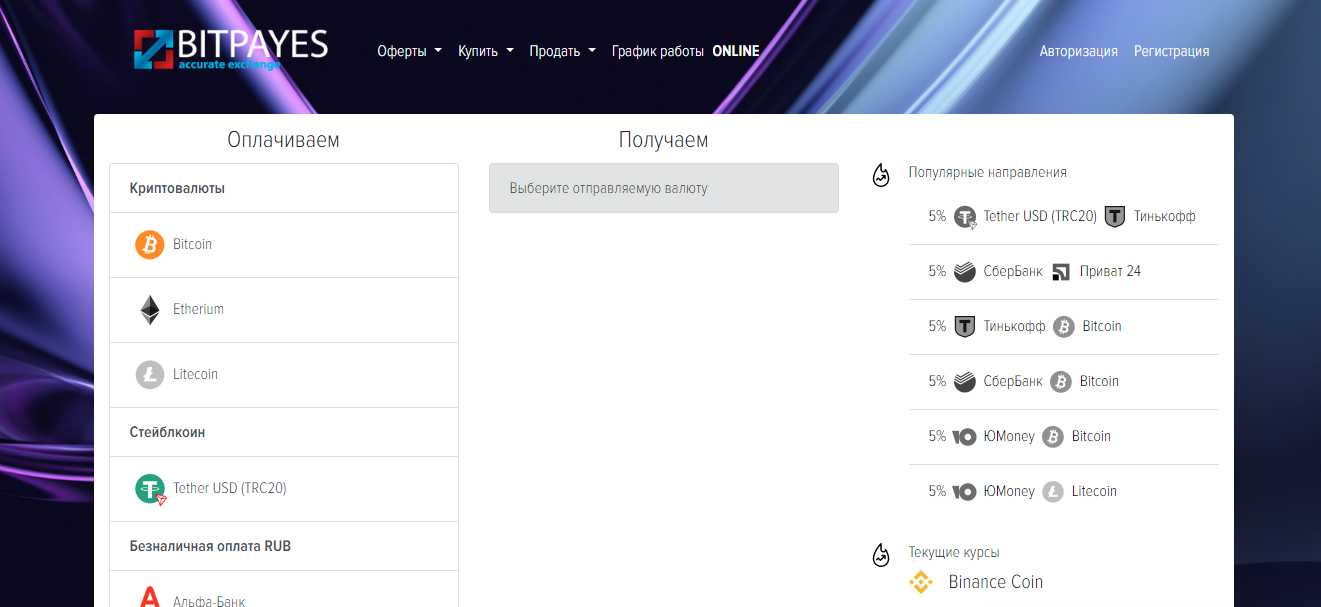This screenshot has width=1321, height=607.
Task: Click the Etherium diamond icon
Action: coord(150,310)
